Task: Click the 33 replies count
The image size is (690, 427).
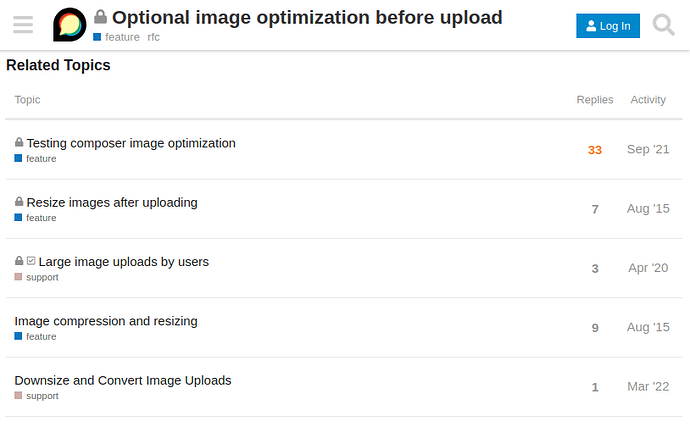Action: point(595,150)
